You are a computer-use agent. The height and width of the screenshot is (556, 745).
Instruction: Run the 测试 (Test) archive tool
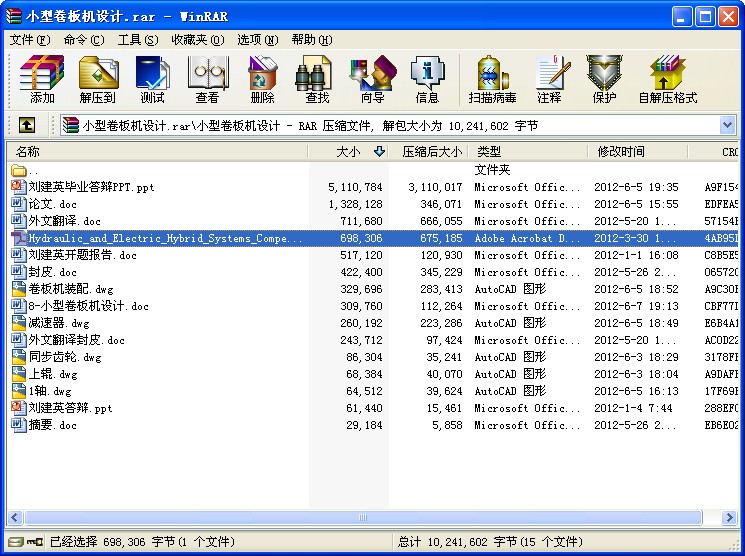[x=153, y=79]
